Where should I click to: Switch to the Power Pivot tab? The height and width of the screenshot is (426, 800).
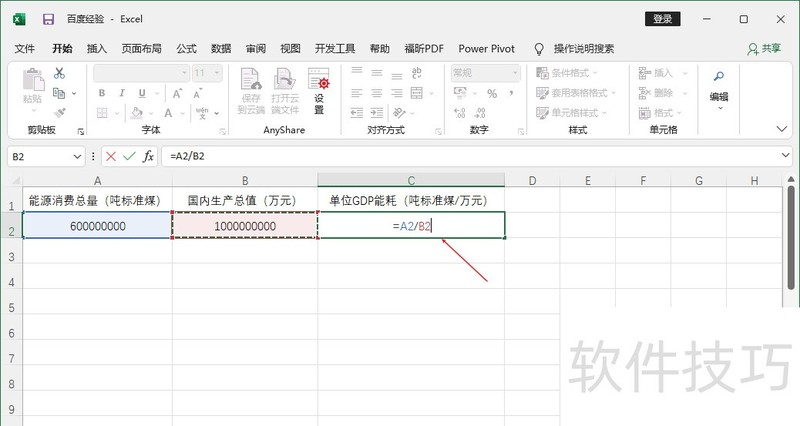point(487,49)
